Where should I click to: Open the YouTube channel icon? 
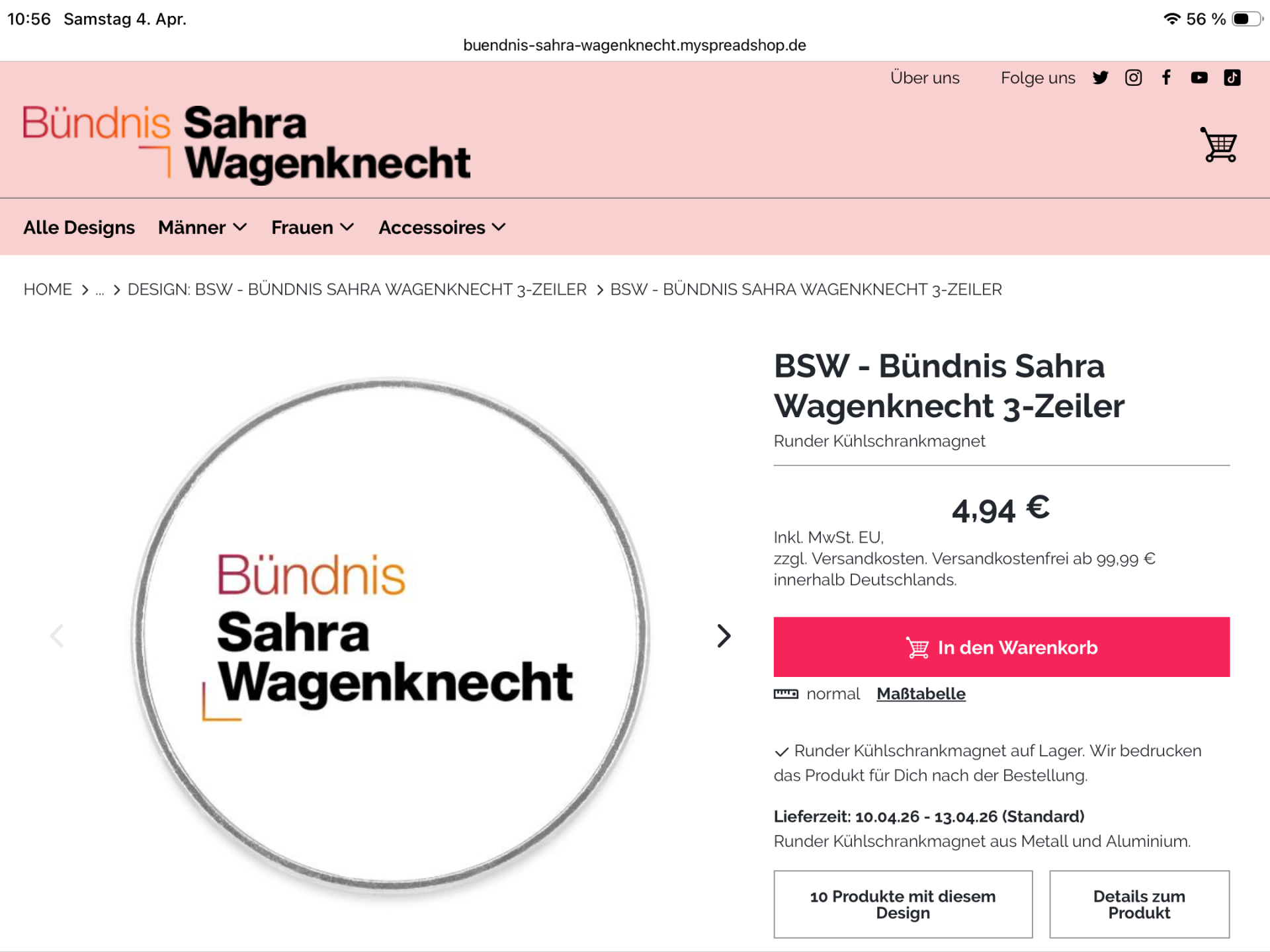[1199, 78]
